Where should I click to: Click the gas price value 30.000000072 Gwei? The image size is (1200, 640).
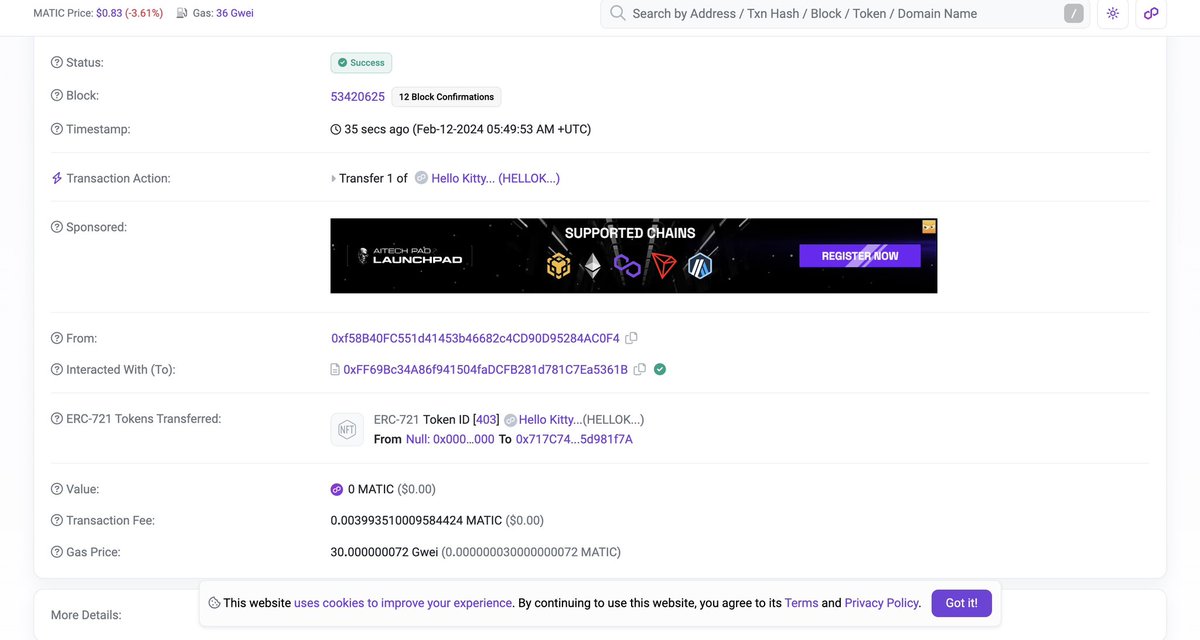click(384, 552)
